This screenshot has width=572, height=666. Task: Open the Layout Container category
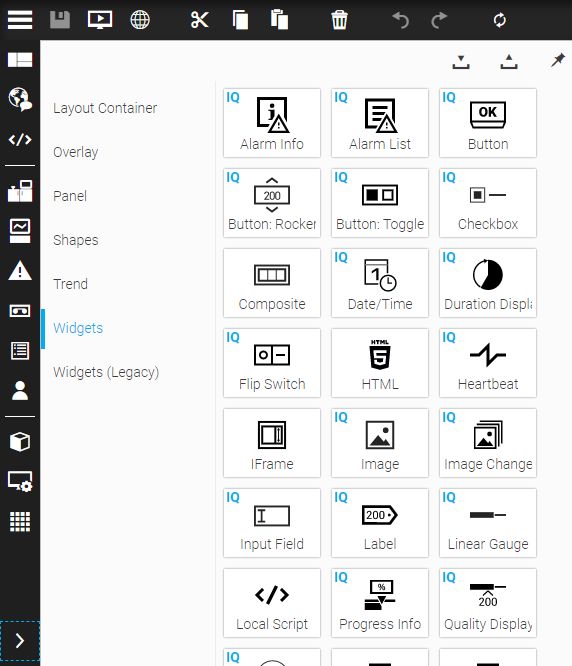tap(105, 108)
